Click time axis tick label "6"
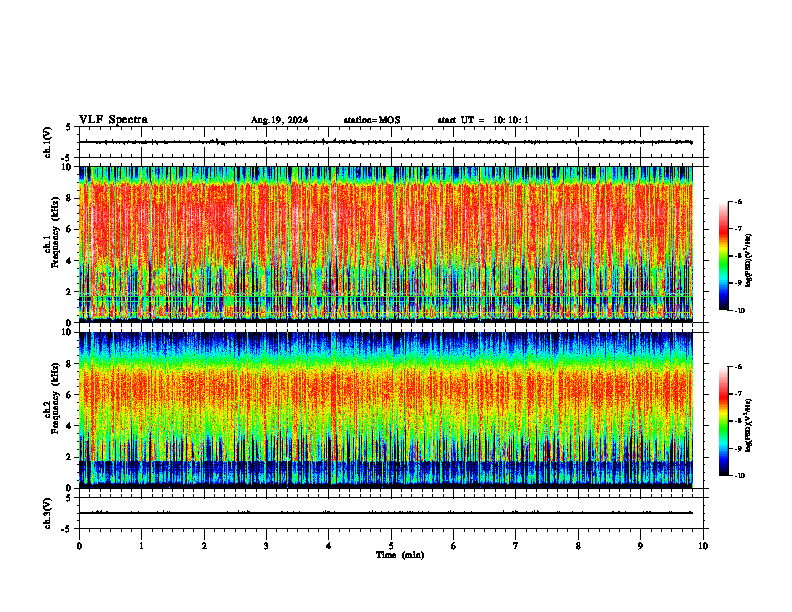The width and height of the screenshot is (792, 612). [x=454, y=546]
